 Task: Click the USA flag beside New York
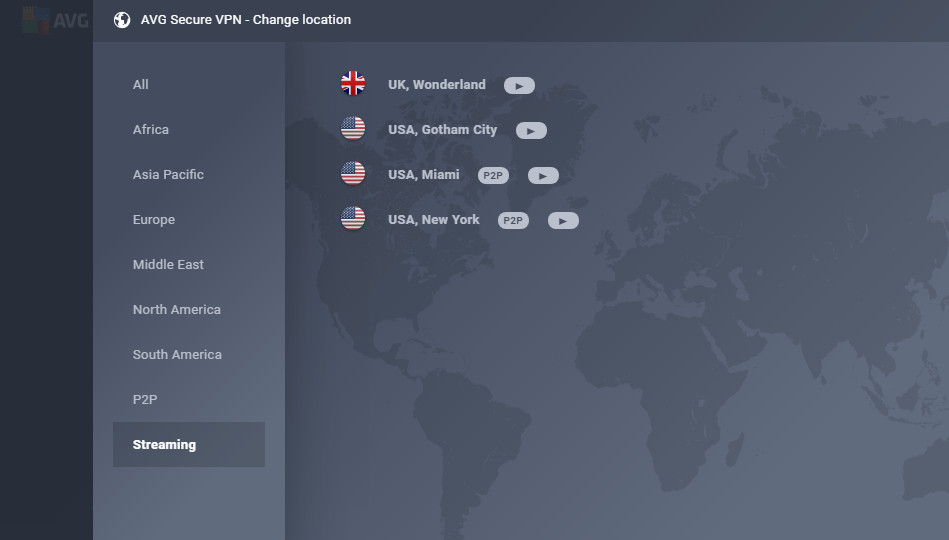(353, 219)
